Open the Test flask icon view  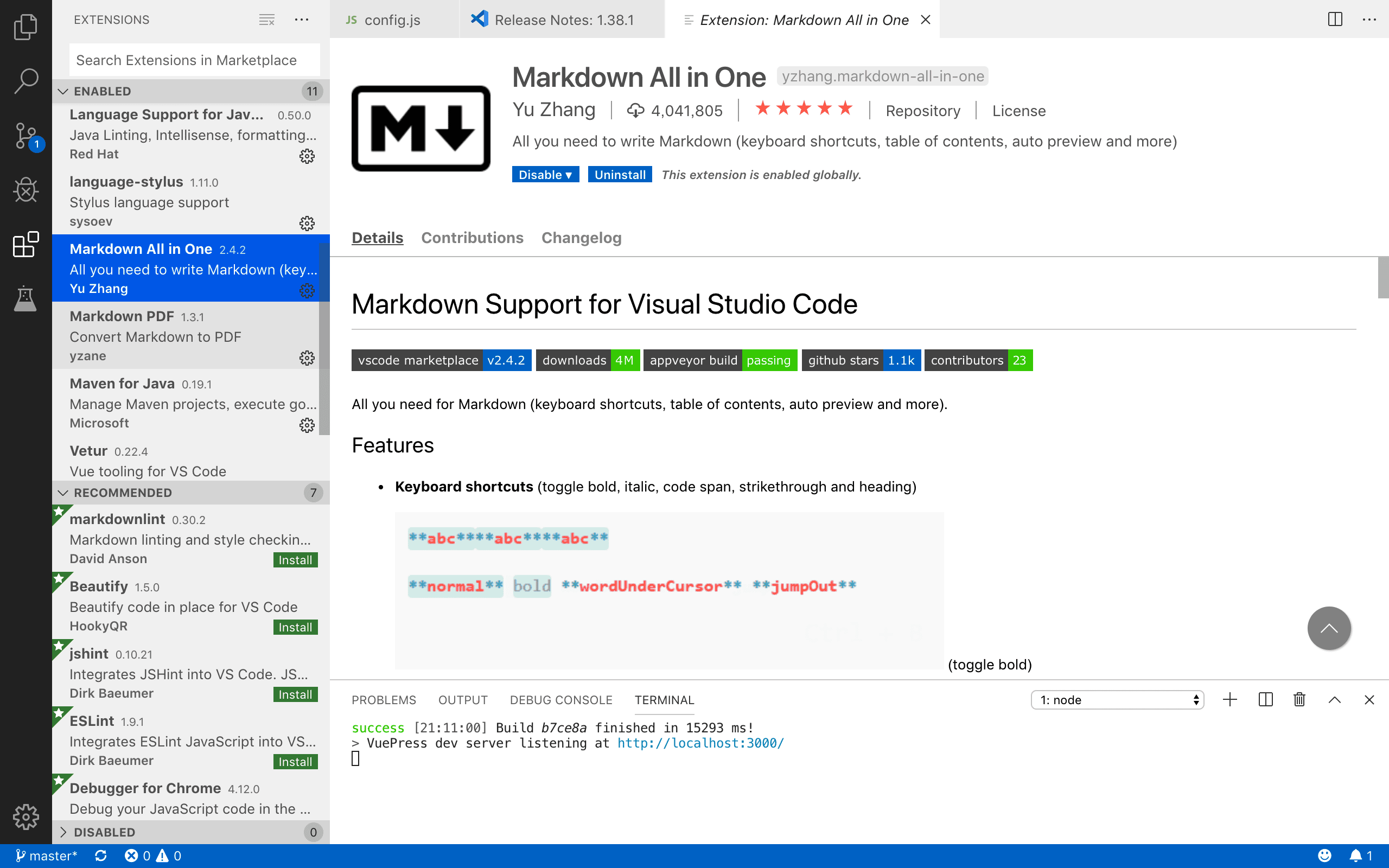click(26, 298)
